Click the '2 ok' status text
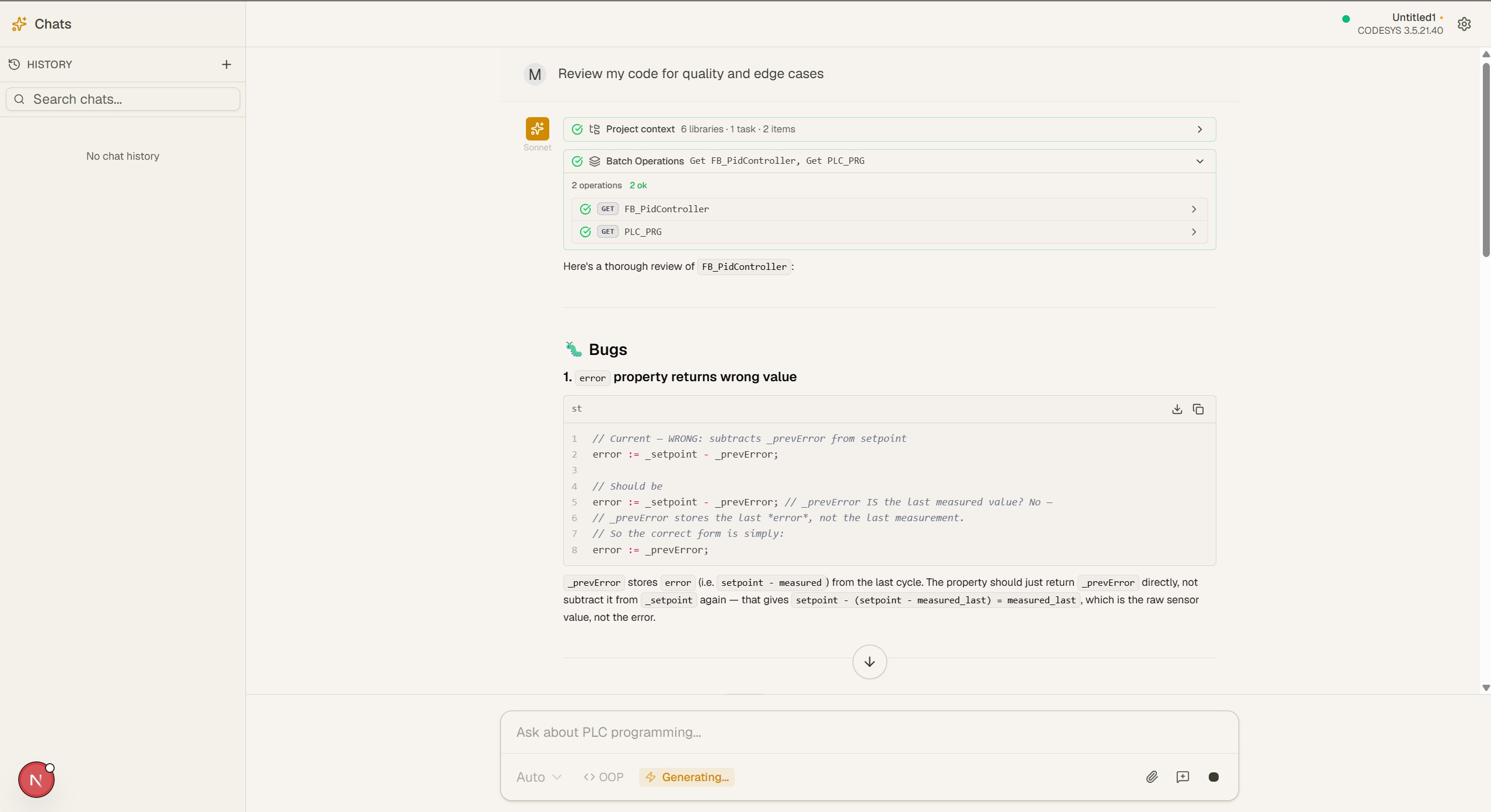The image size is (1491, 812). pos(638,185)
